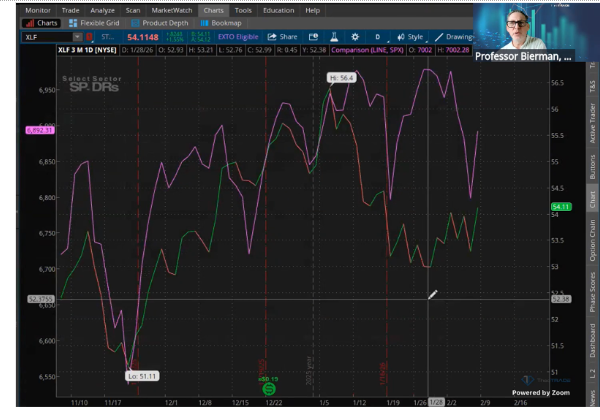
Task: Click the 52.38 crosshair price label
Action: point(561,299)
